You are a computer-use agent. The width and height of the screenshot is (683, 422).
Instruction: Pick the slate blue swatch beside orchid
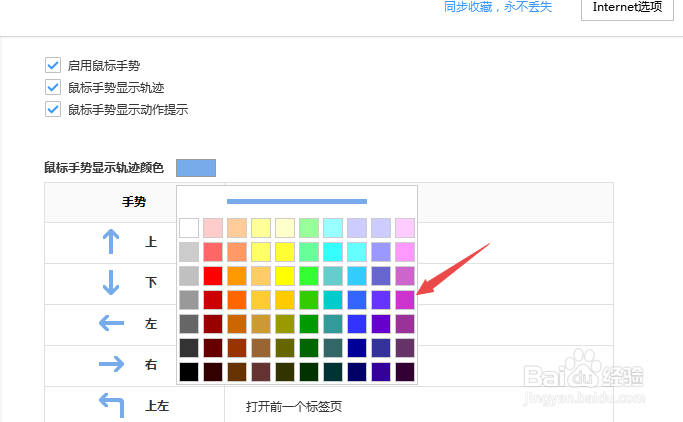tap(381, 276)
